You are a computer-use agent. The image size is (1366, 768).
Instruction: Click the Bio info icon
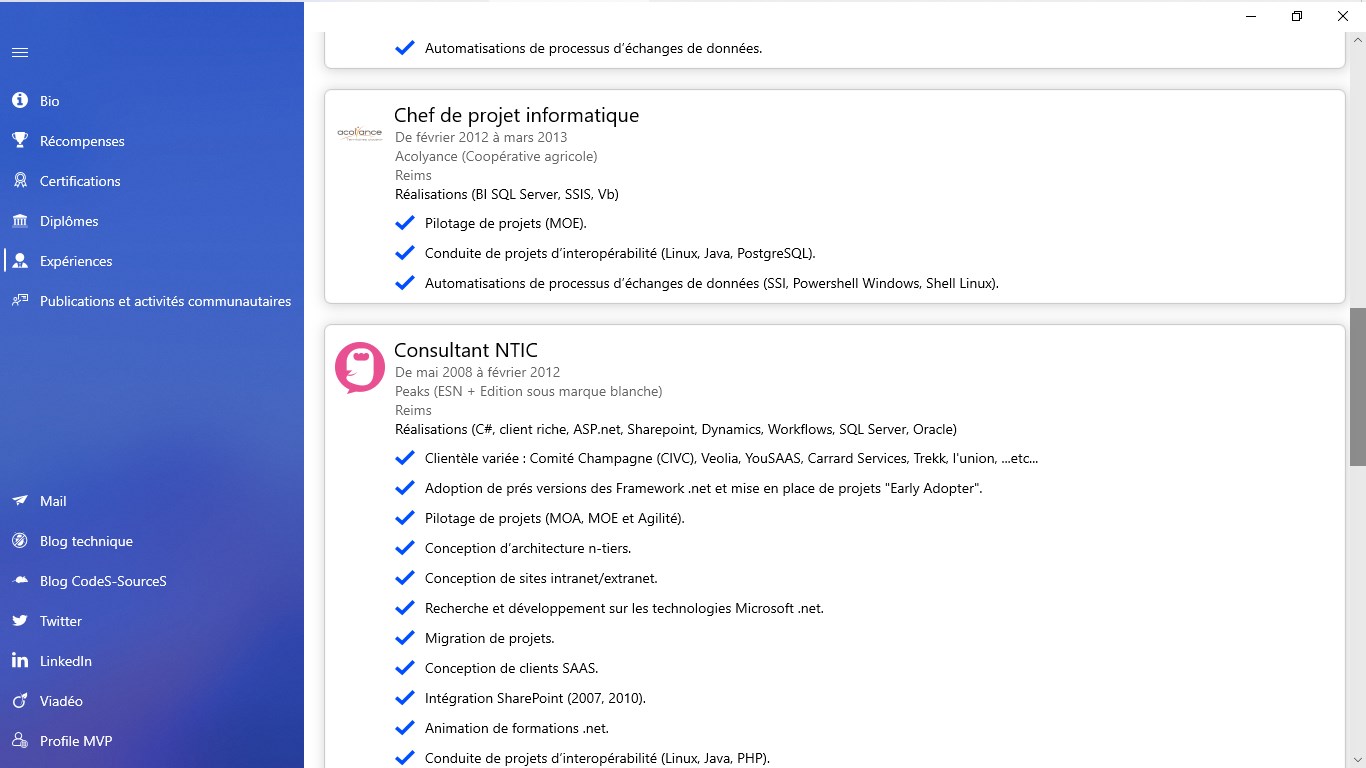(20, 101)
